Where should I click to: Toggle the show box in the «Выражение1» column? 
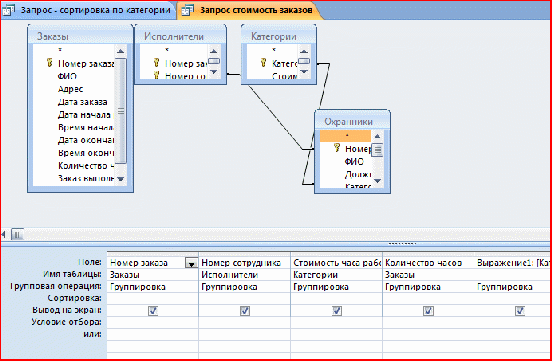(520, 310)
